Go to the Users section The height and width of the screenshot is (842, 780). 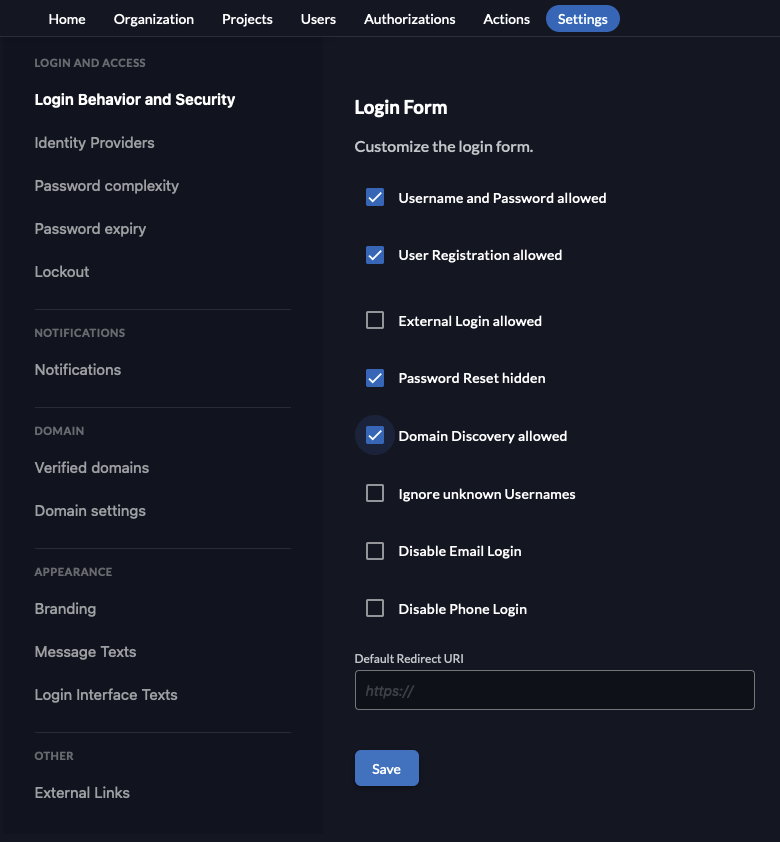point(318,18)
